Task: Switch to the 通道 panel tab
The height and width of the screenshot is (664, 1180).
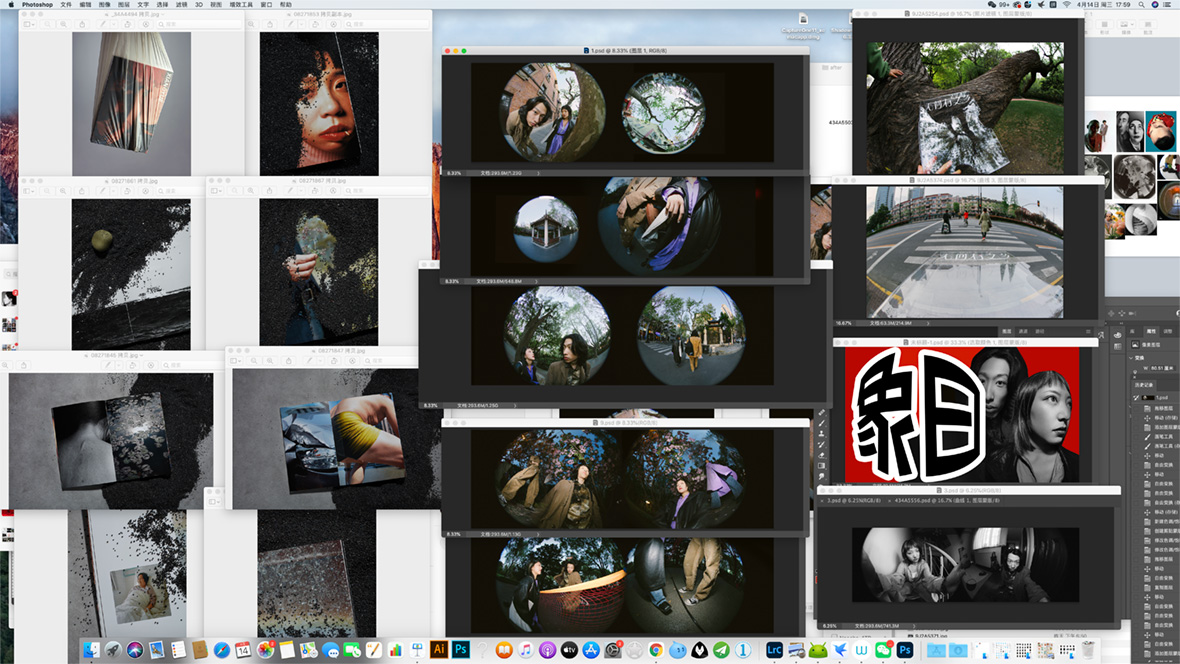Action: click(1022, 331)
